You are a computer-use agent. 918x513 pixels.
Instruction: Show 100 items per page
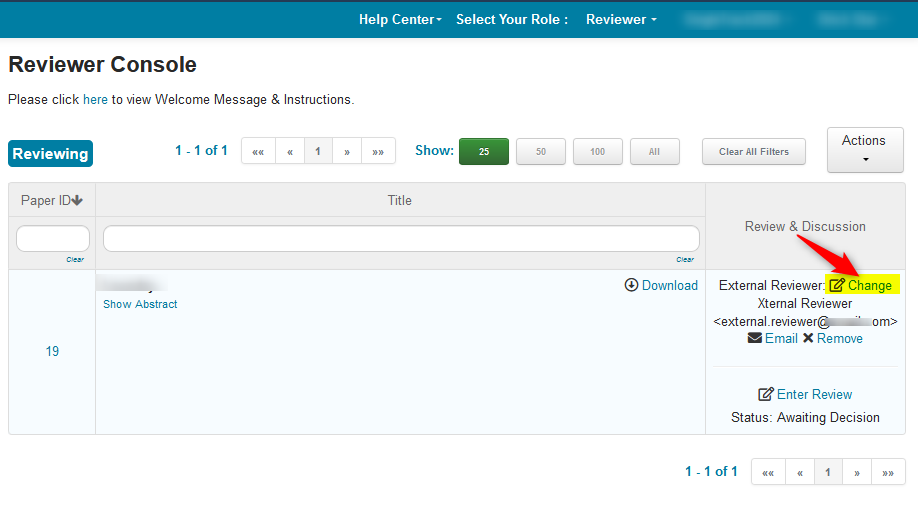tap(598, 152)
